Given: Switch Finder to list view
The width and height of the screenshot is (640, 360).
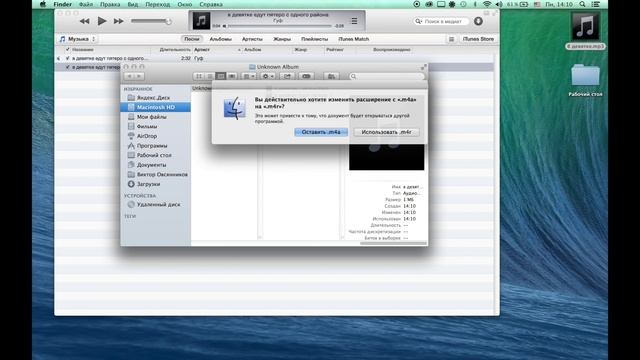Looking at the screenshot, I should (210, 76).
